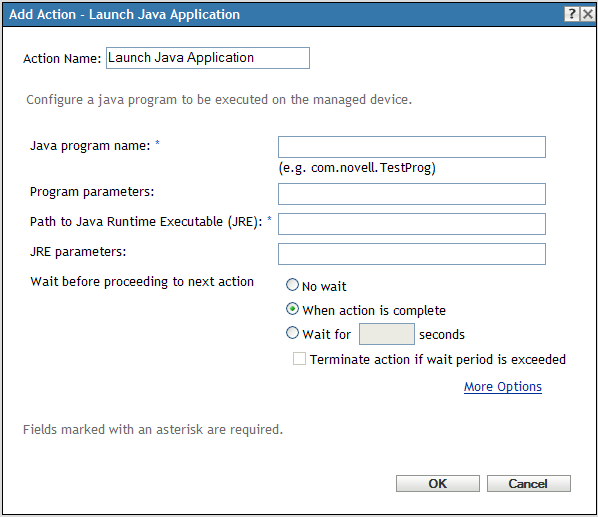The image size is (598, 517).
Task: Expand the More Options link
Action: 503,387
